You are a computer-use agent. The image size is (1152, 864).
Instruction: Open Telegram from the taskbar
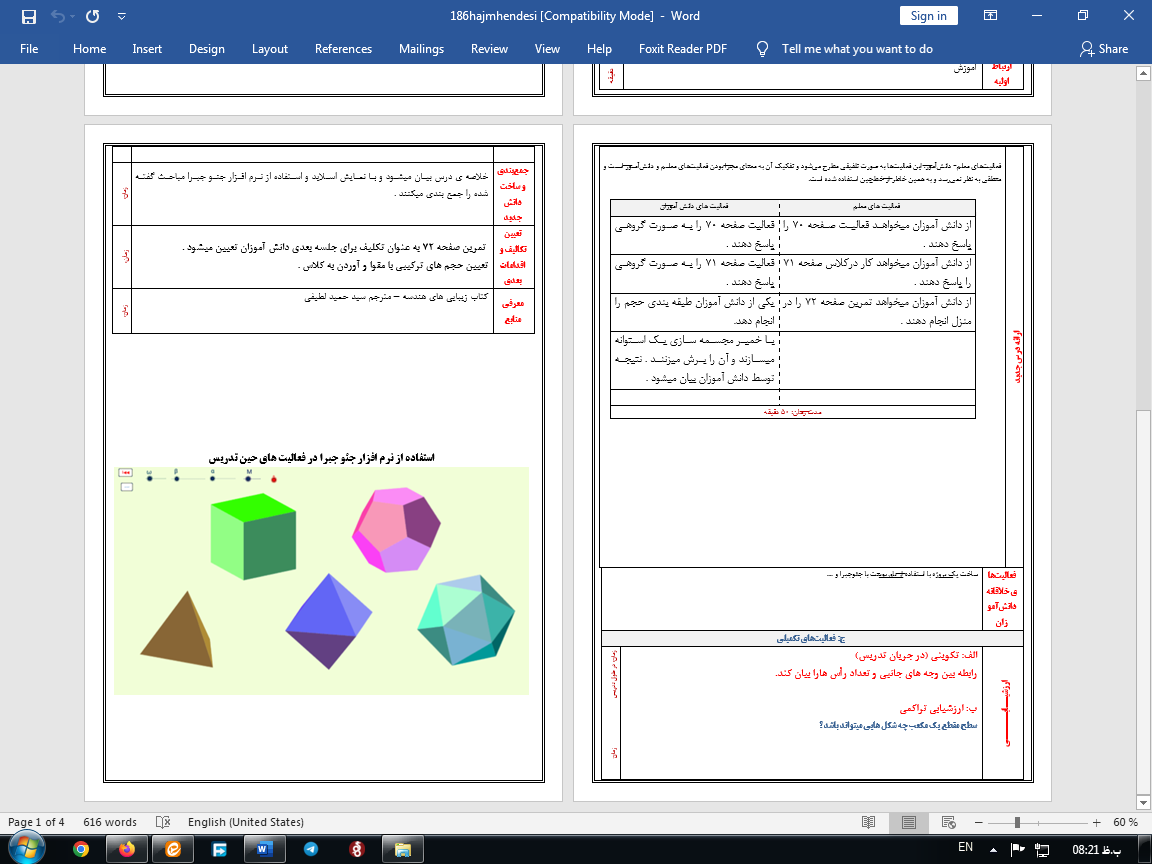311,849
